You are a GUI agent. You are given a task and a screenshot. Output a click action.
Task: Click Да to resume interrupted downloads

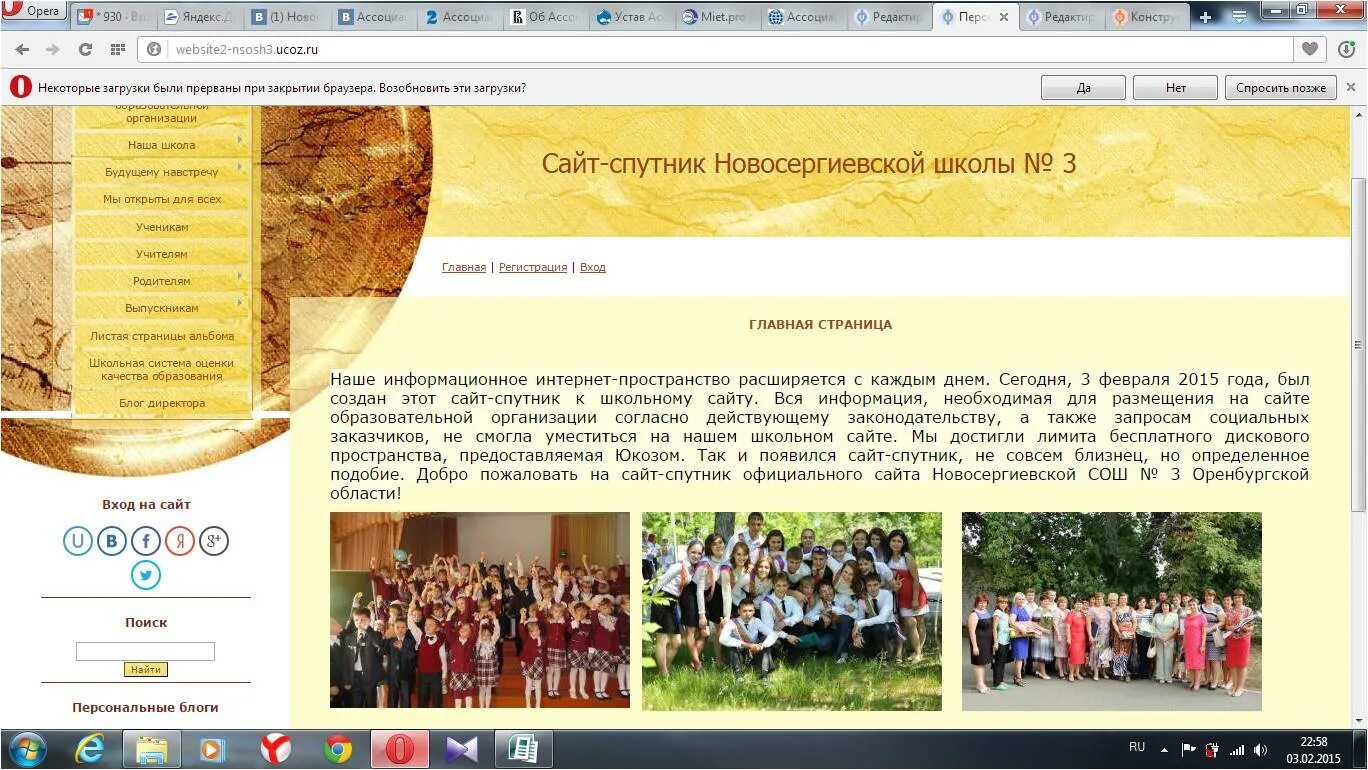click(x=1082, y=87)
